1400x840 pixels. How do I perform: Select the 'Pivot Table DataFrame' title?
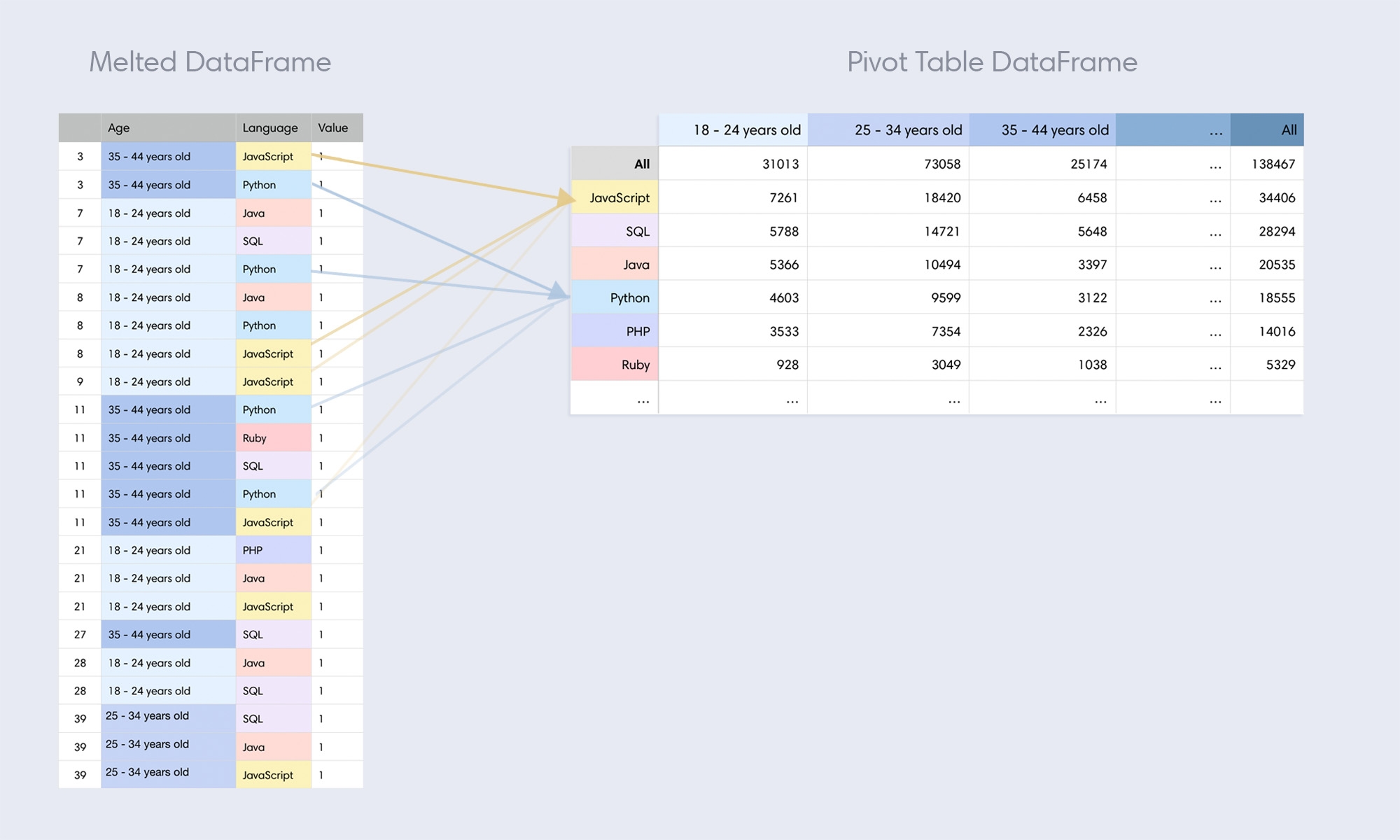(992, 62)
